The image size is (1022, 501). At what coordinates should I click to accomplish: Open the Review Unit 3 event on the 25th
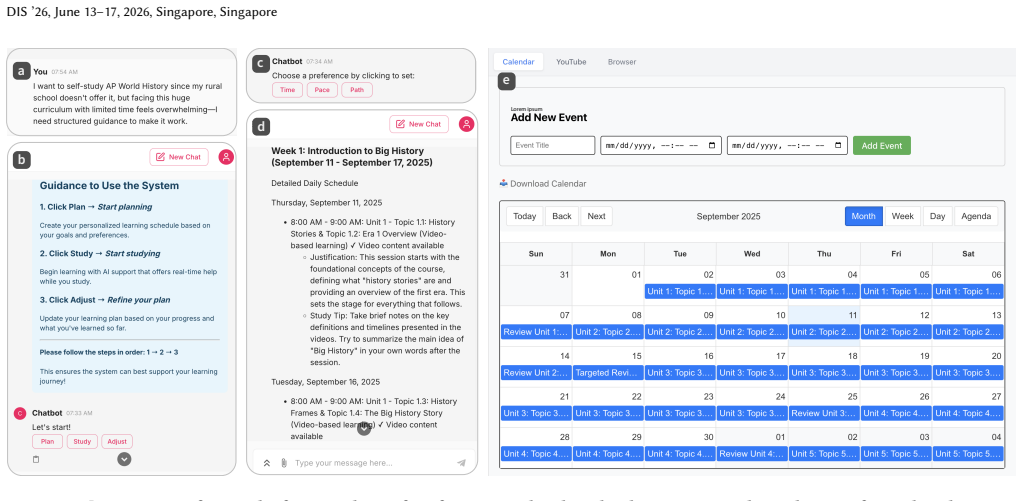[824, 413]
